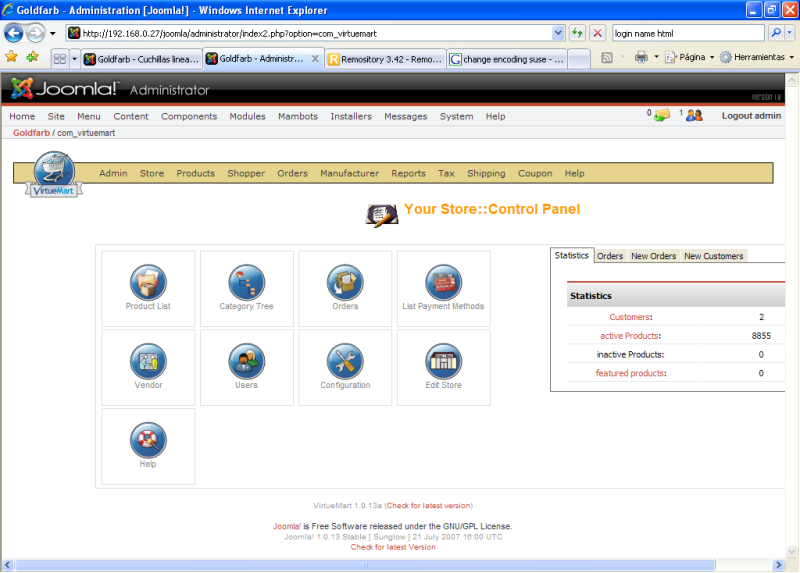The image size is (800, 573).
Task: Switch to the New Customers tab
Action: point(714,256)
